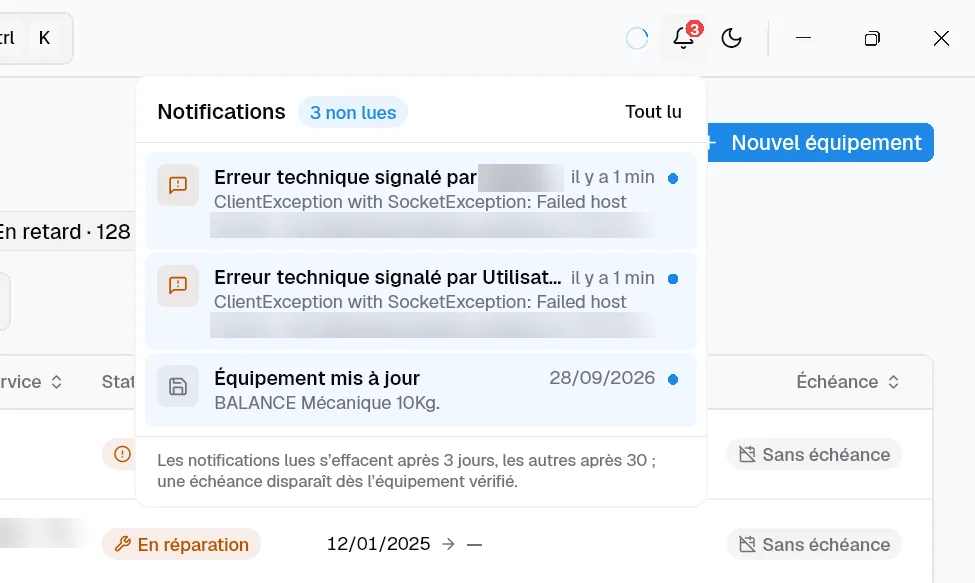
Task: Click the BALANCE Mécanique 10Kg. text
Action: [327, 403]
